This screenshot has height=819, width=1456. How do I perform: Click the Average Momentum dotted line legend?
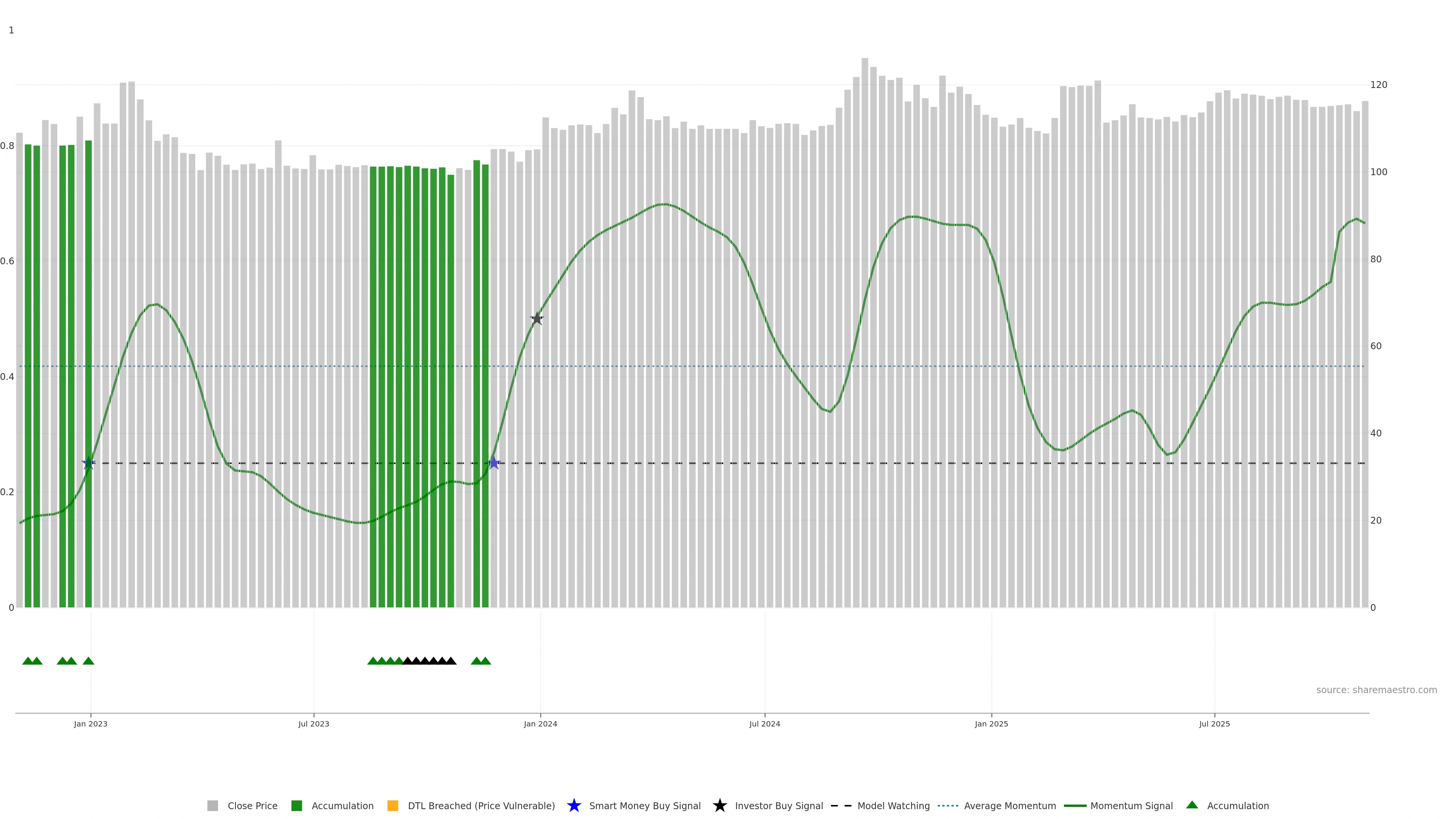[948, 805]
